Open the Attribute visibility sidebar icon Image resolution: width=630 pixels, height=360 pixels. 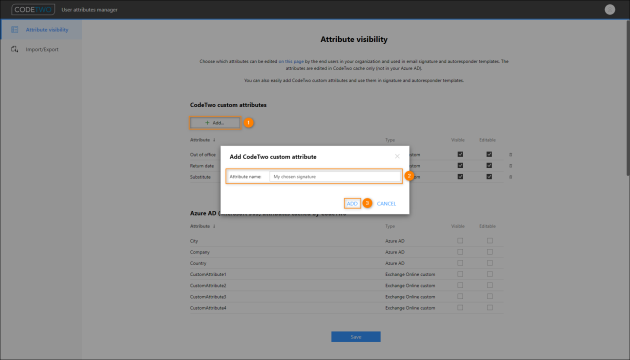point(15,30)
